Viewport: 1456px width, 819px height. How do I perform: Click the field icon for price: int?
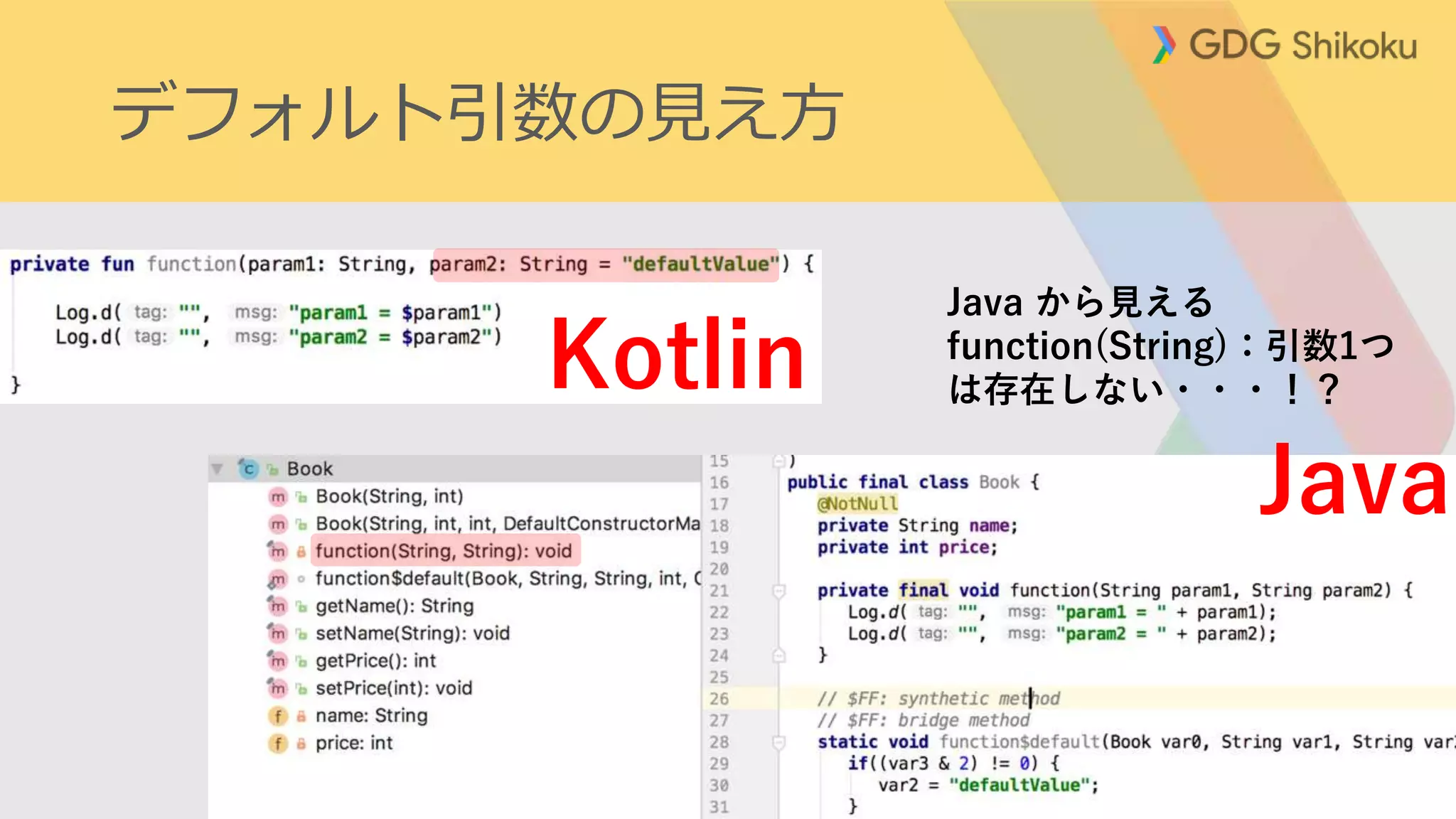coord(278,744)
